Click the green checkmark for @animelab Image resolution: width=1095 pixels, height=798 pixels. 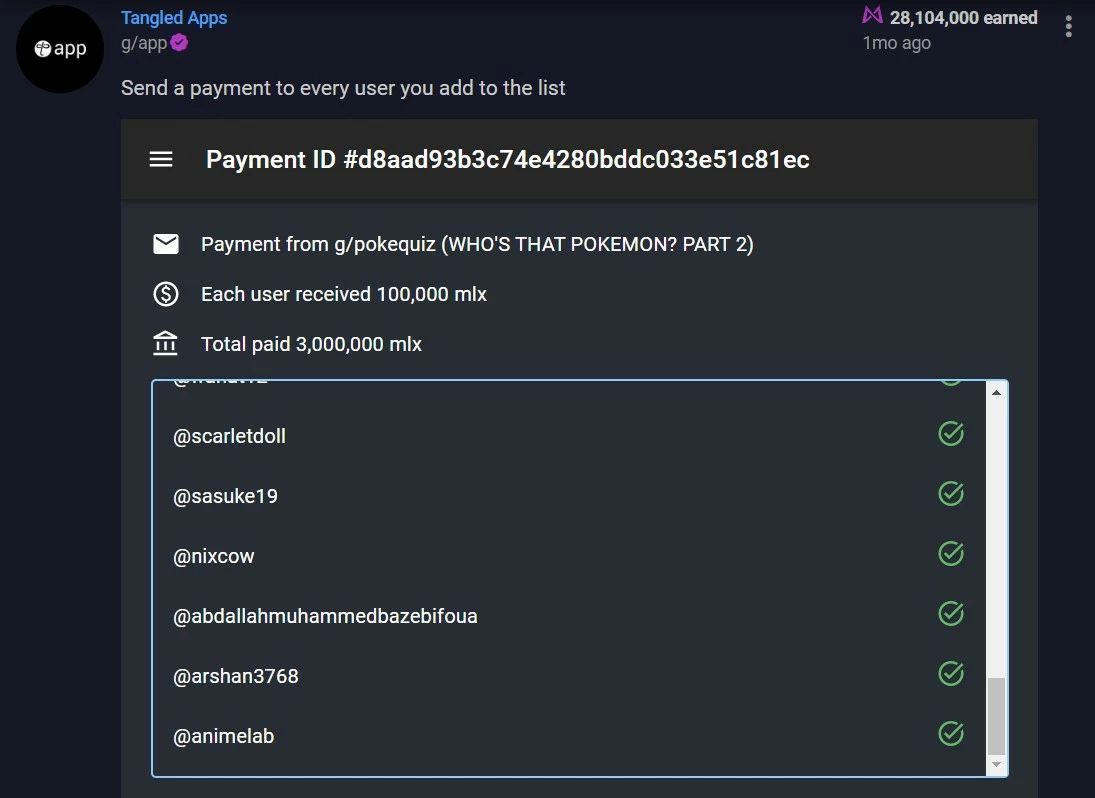coord(950,734)
